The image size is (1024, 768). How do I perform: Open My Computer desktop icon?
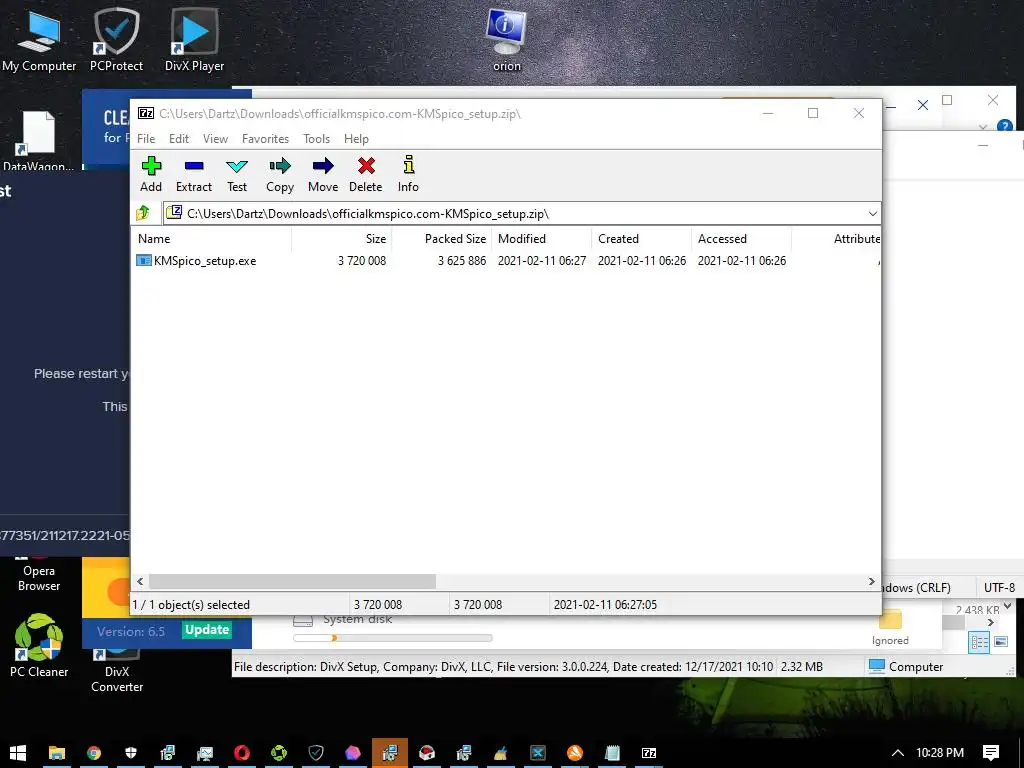pyautogui.click(x=39, y=40)
